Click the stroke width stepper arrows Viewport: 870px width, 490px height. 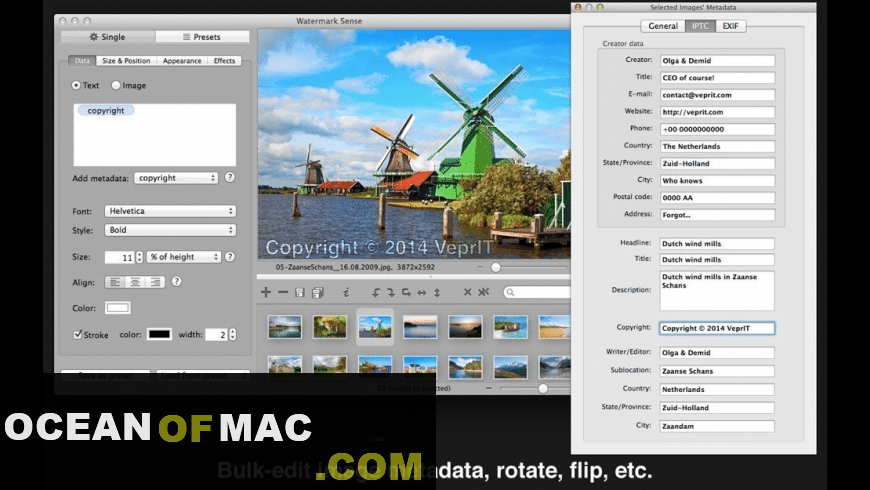232,334
